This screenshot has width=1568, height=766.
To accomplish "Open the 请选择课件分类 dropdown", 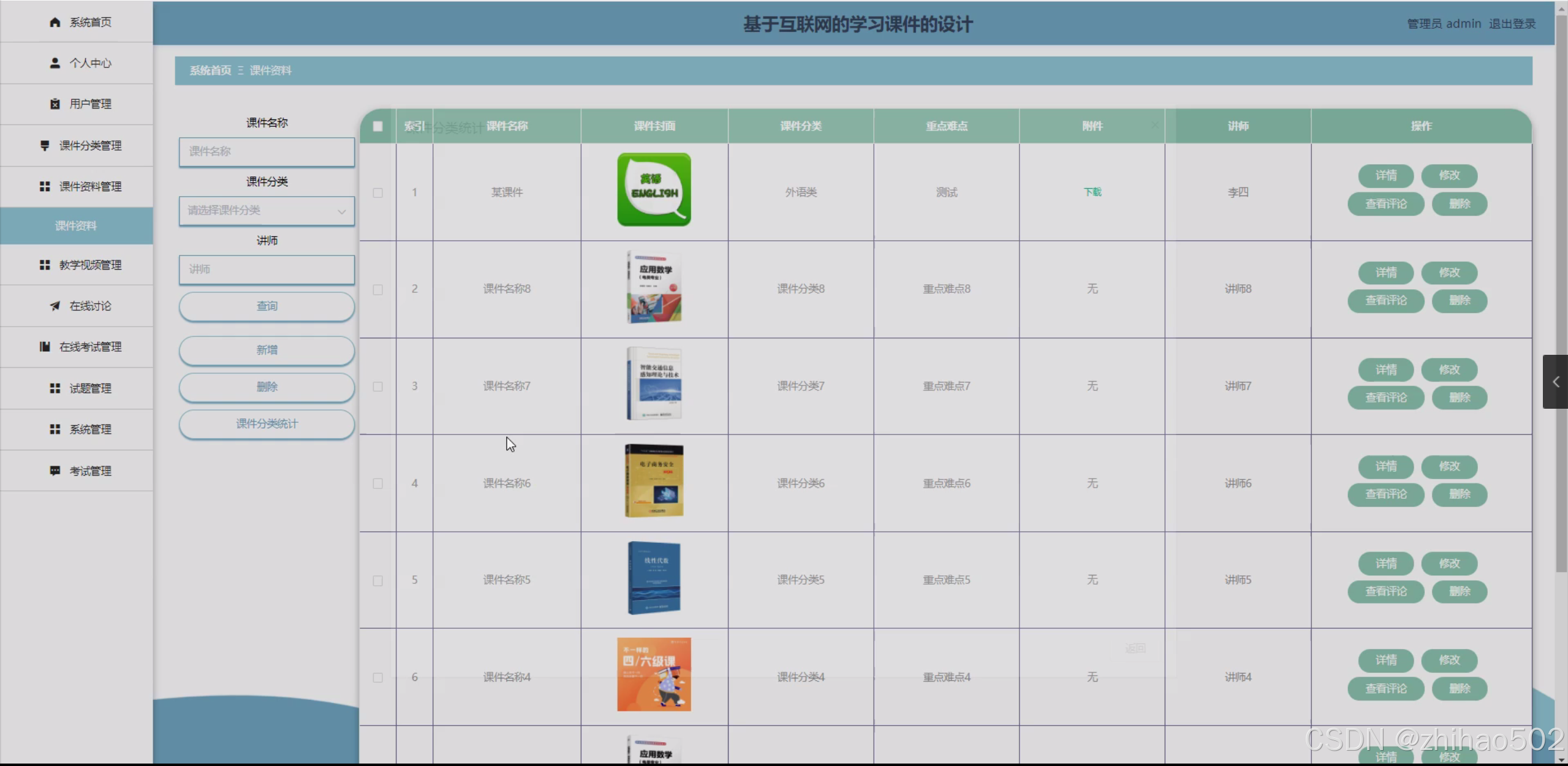I will [267, 211].
